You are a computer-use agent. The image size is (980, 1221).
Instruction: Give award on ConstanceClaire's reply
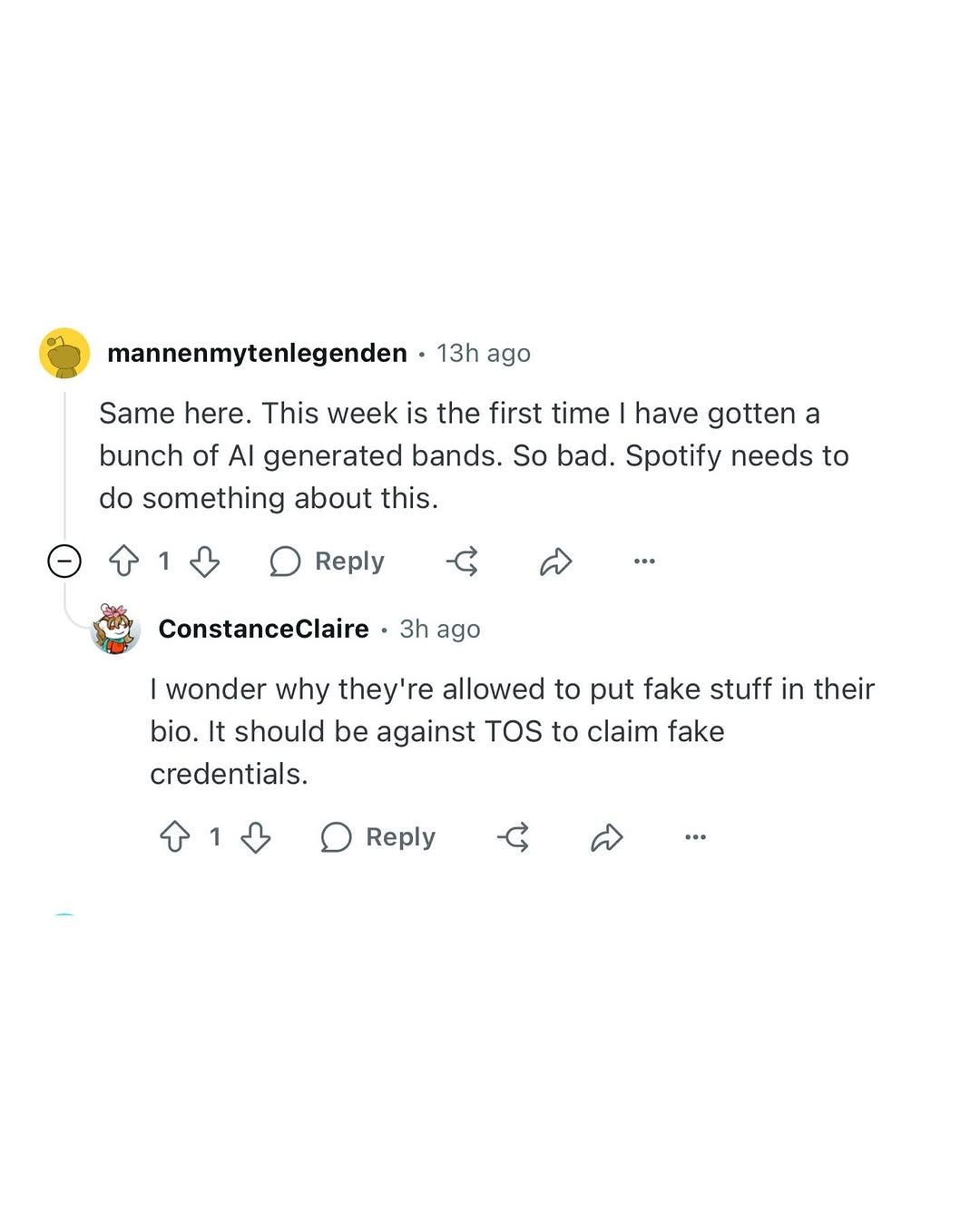click(x=514, y=837)
